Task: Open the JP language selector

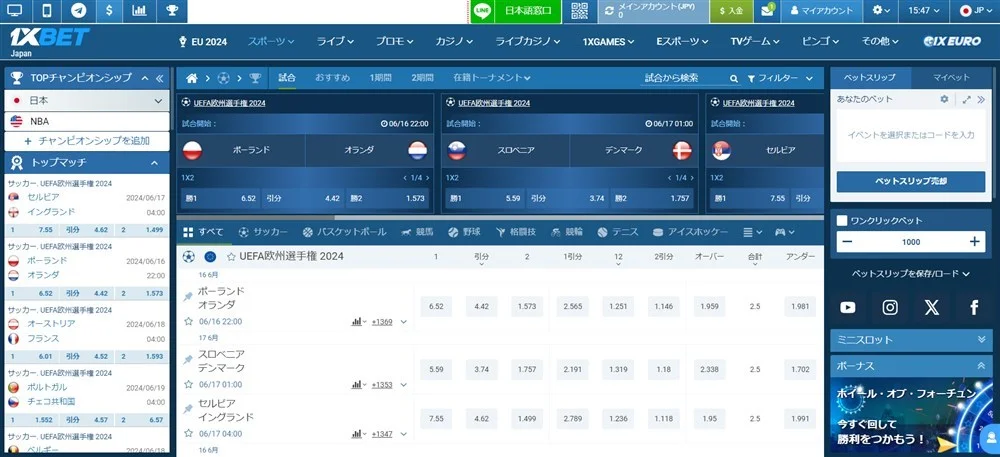Action: tap(975, 11)
